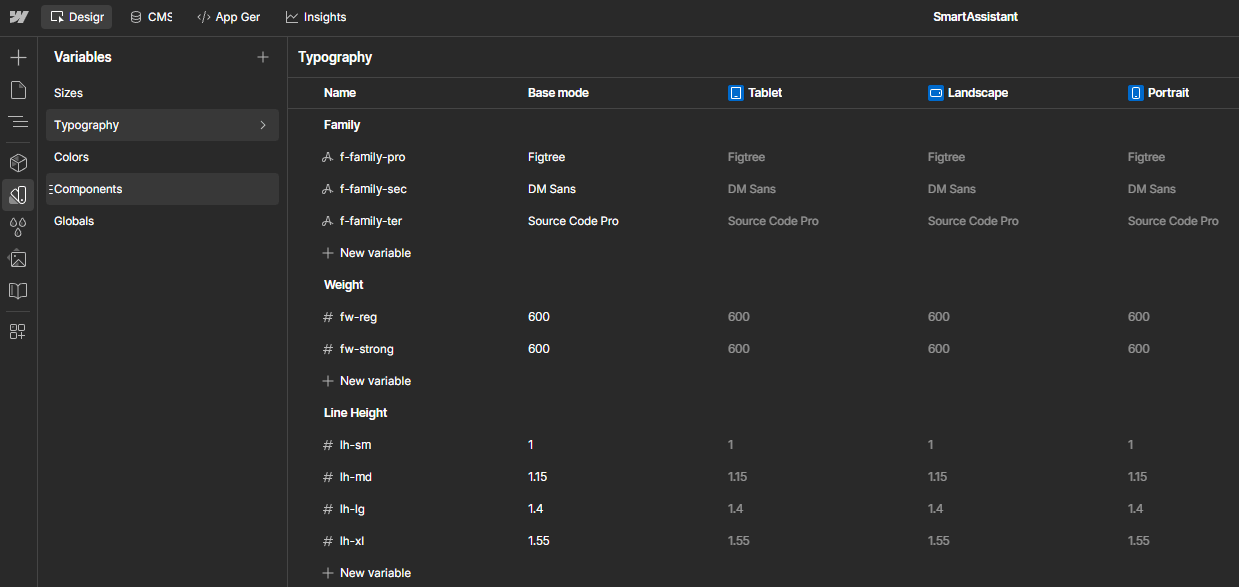The image size is (1239, 587).
Task: Click the Name column header
Action: click(x=340, y=93)
